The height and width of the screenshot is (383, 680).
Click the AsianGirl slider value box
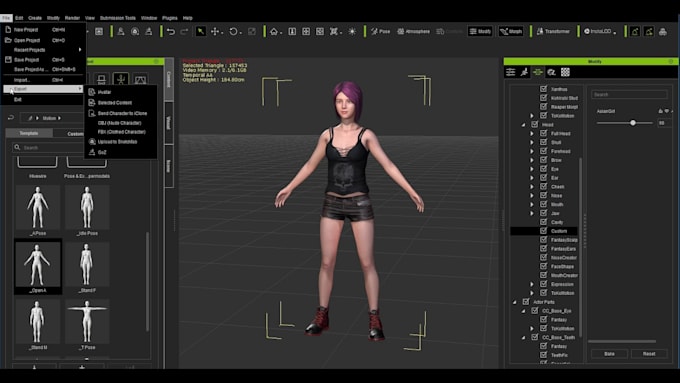[664, 123]
